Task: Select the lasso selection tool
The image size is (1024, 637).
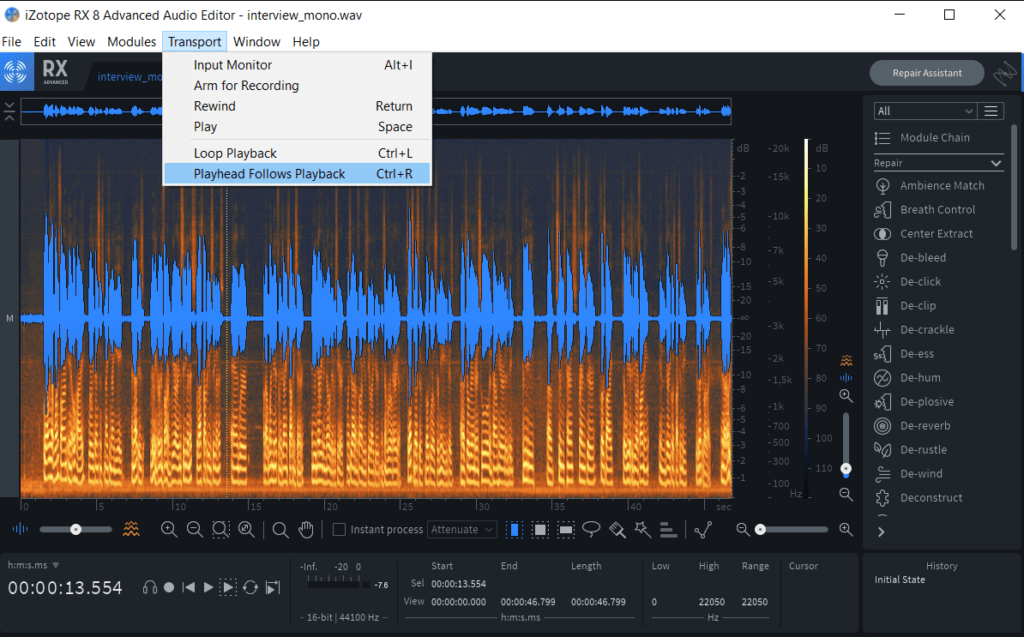Action: [x=592, y=530]
